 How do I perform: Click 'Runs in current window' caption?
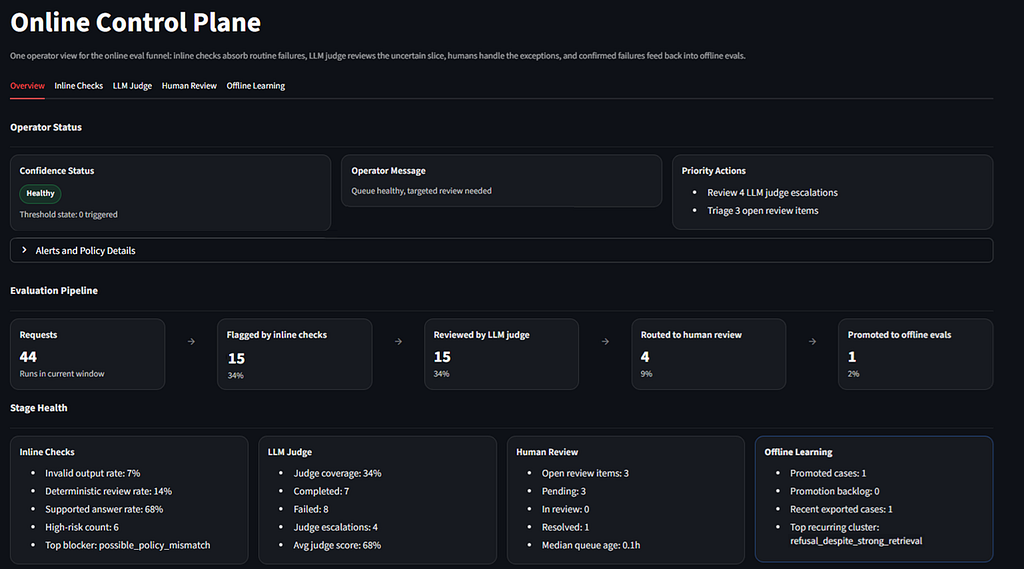[x=62, y=374]
